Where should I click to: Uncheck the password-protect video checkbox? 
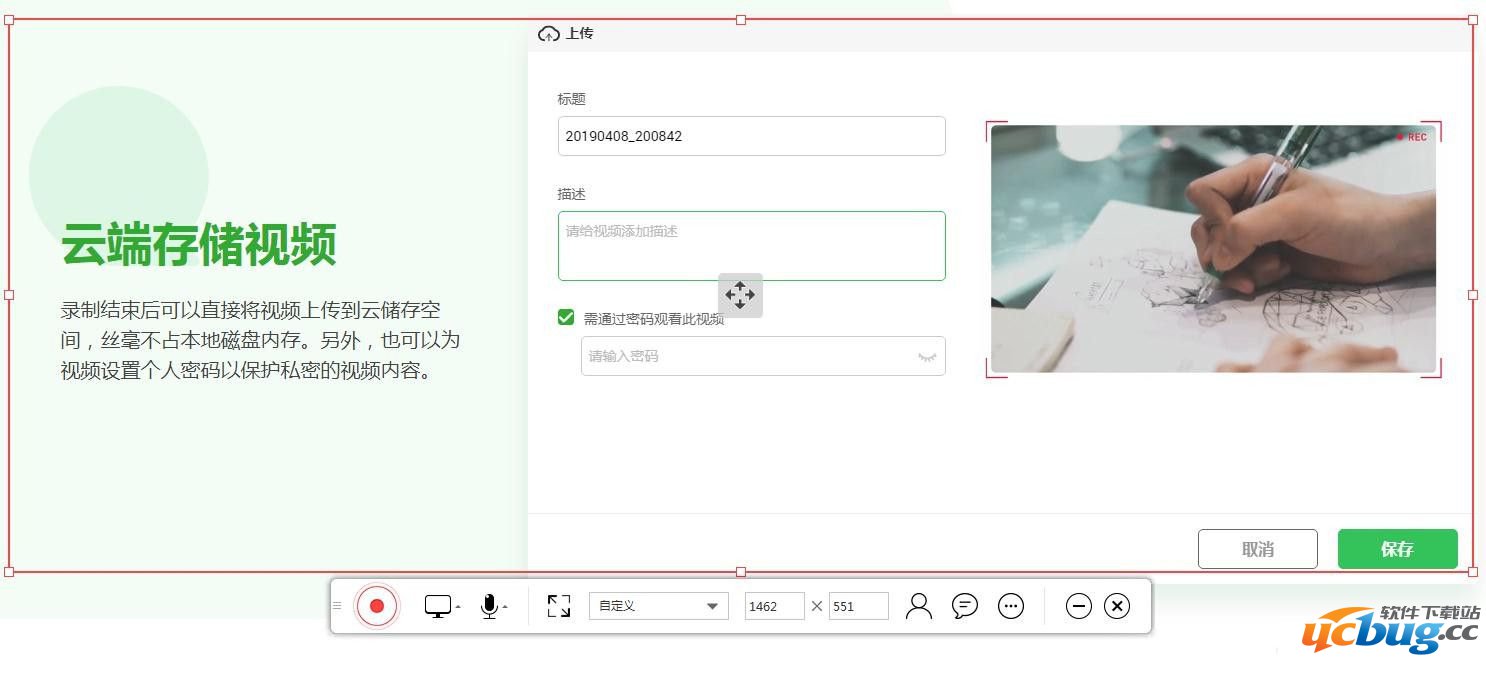566,316
